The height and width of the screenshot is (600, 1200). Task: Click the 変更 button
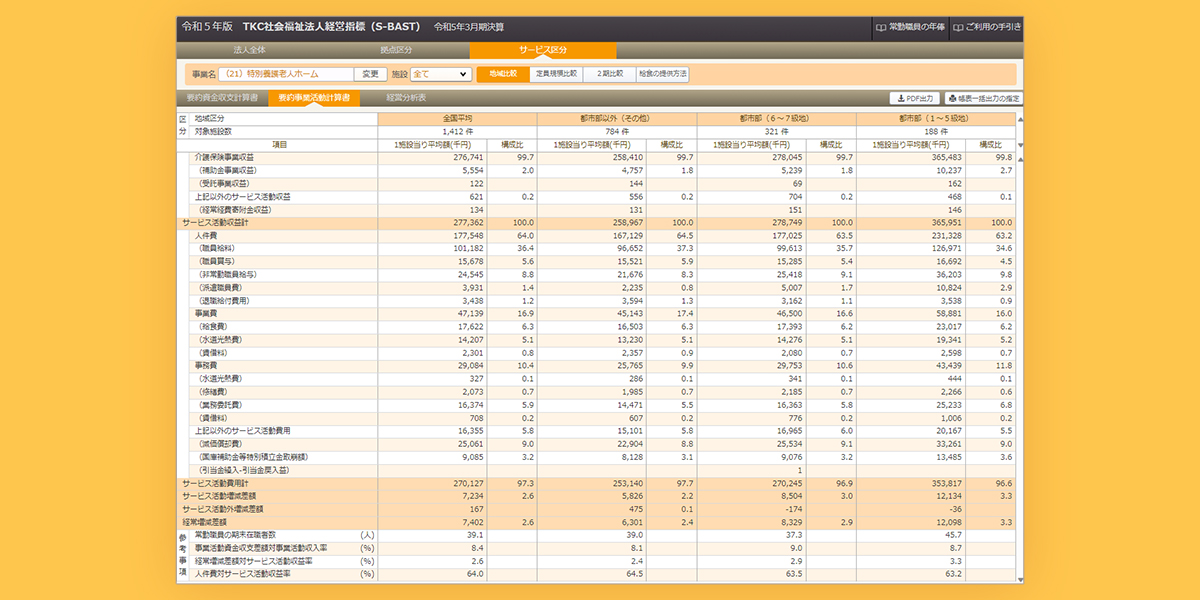[x=371, y=74]
